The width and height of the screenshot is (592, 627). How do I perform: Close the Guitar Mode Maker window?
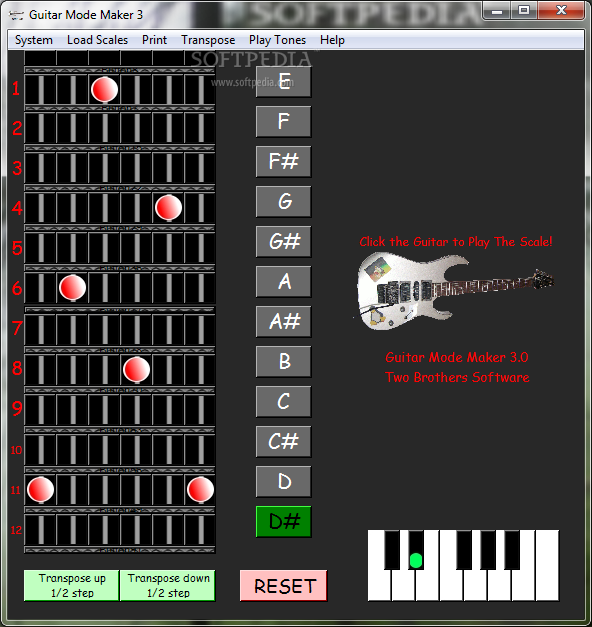(x=561, y=10)
